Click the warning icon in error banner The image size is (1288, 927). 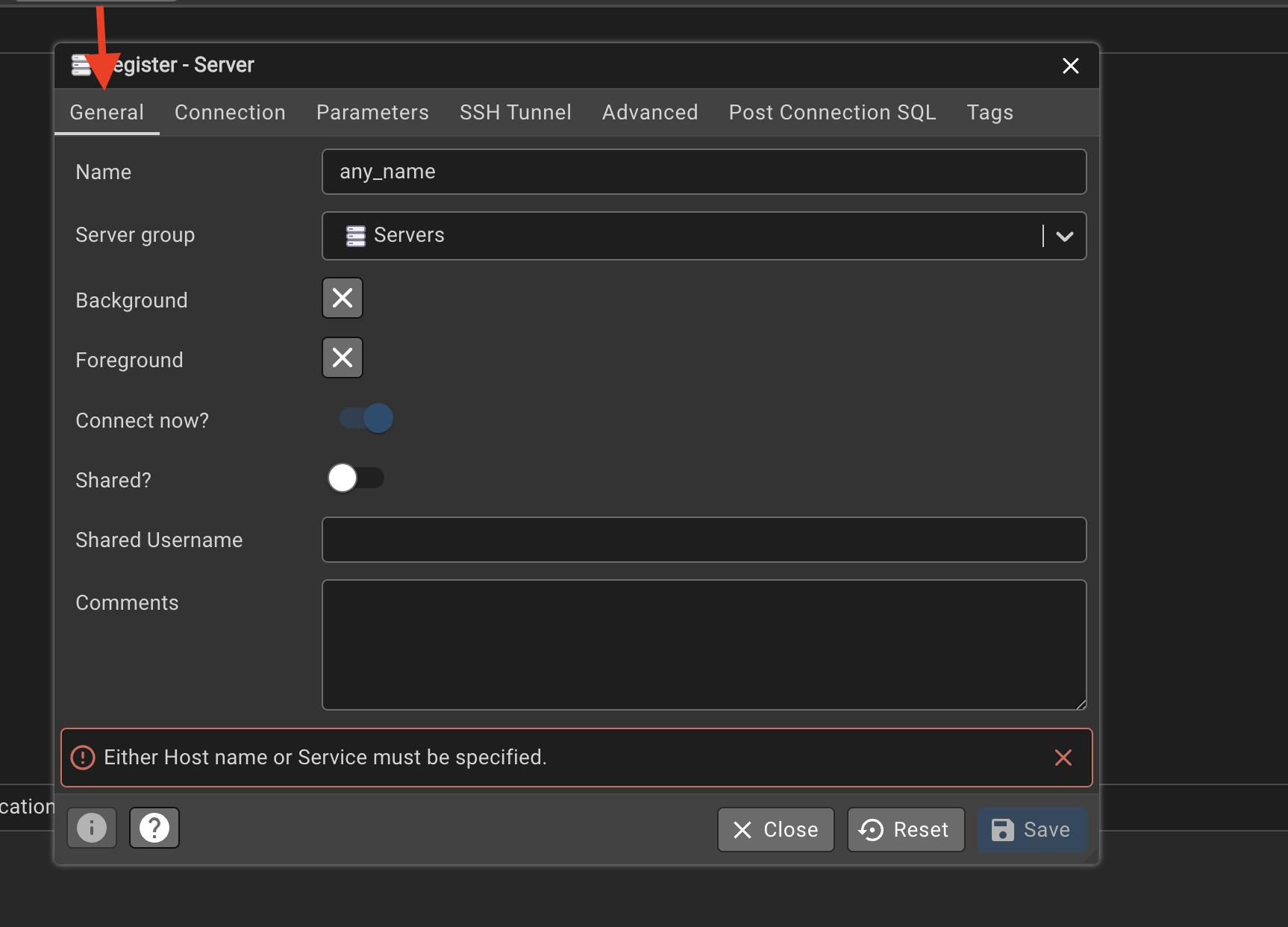pyautogui.click(x=83, y=758)
